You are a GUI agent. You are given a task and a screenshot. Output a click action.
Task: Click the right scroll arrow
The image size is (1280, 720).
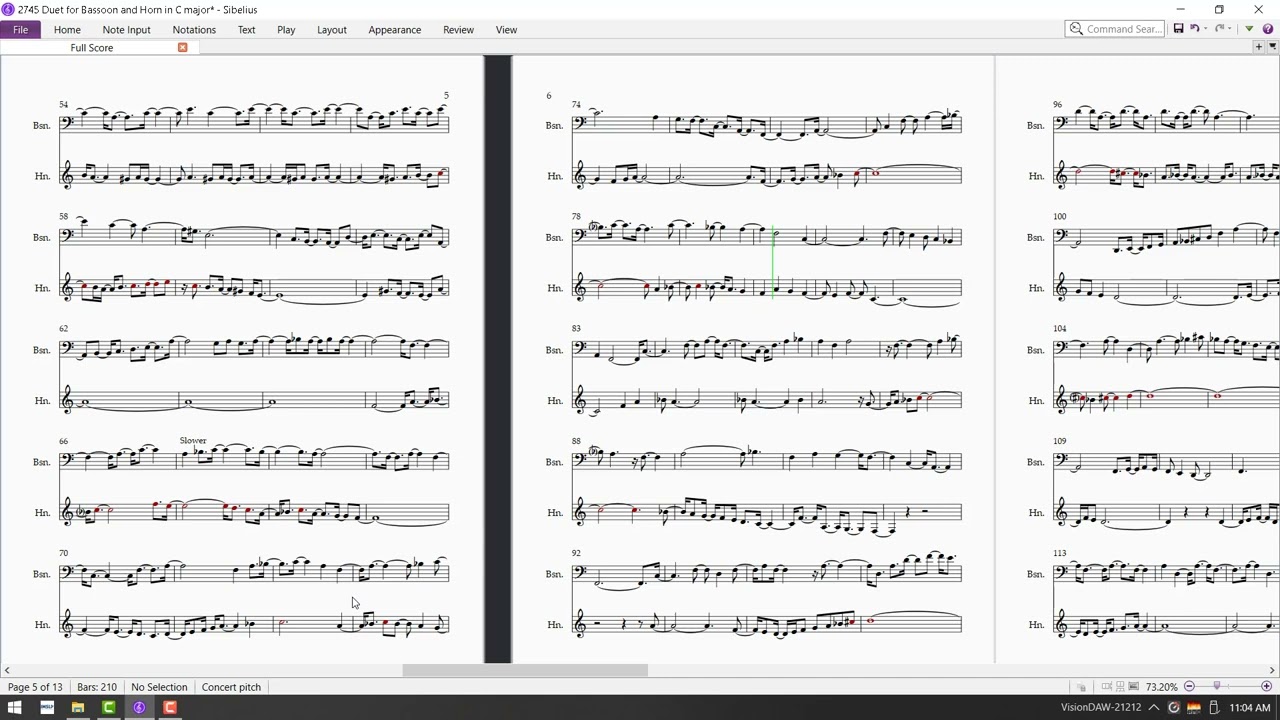click(x=1272, y=671)
